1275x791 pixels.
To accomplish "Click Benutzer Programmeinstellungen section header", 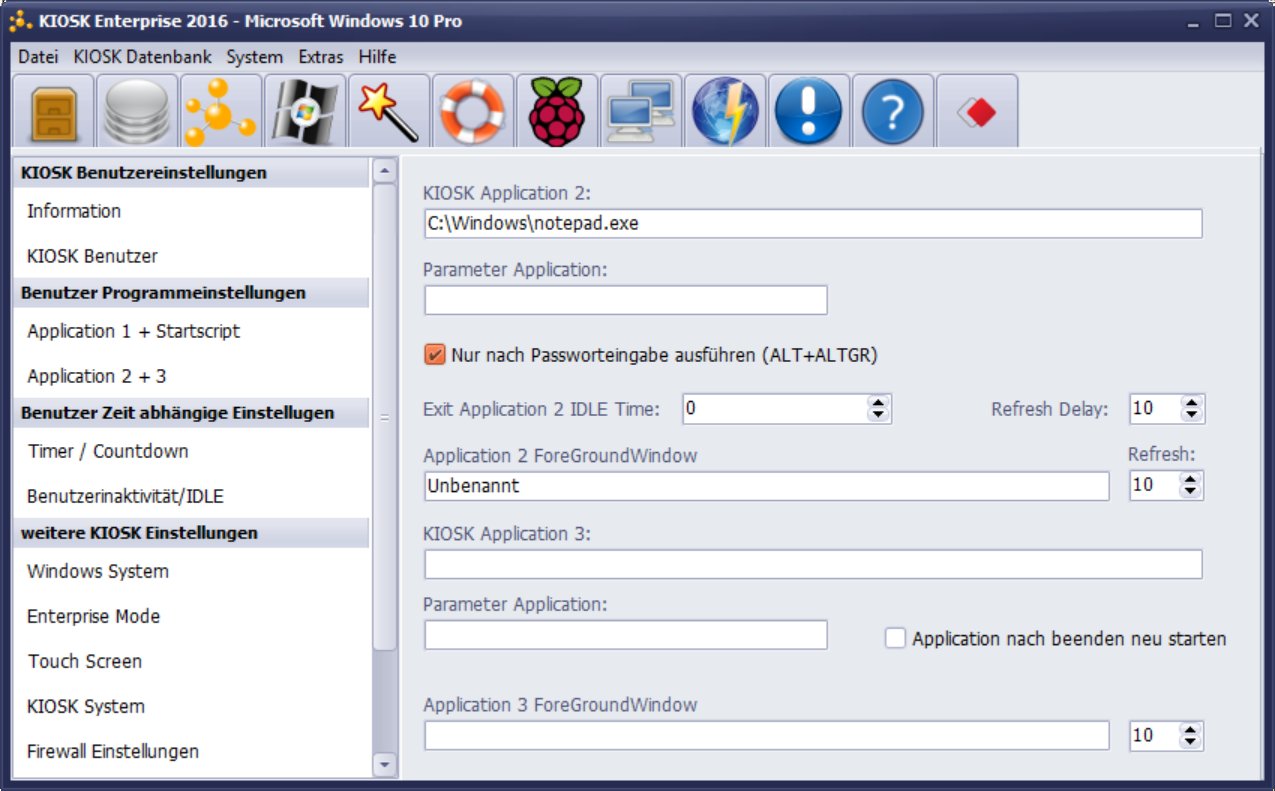I will tap(190, 293).
